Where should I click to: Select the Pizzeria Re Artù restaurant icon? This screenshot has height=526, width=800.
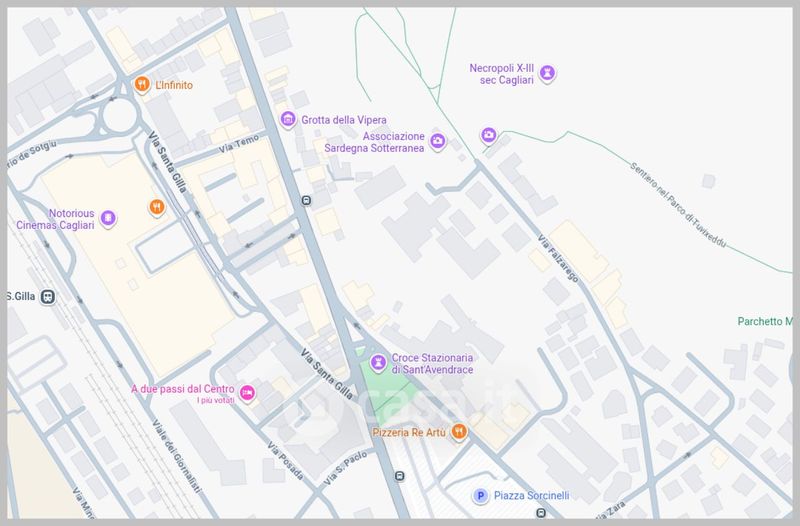[457, 431]
